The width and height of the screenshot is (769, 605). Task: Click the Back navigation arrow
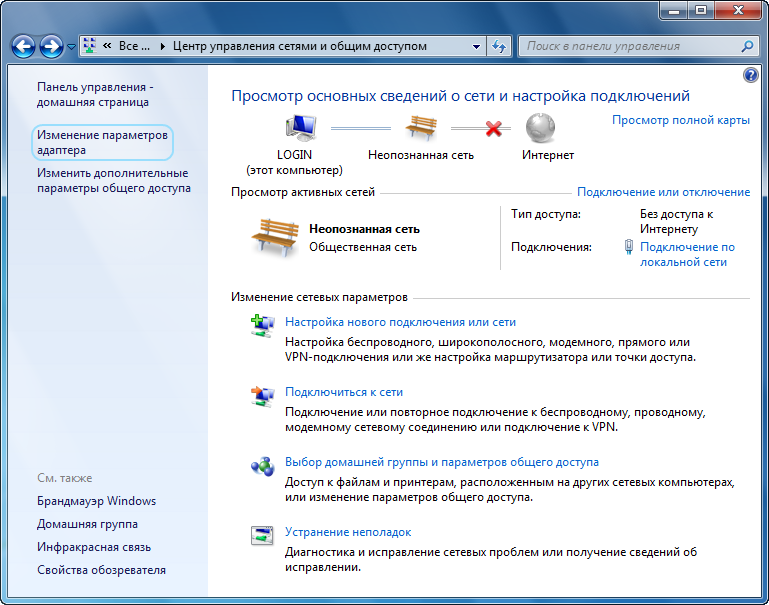[x=23, y=47]
